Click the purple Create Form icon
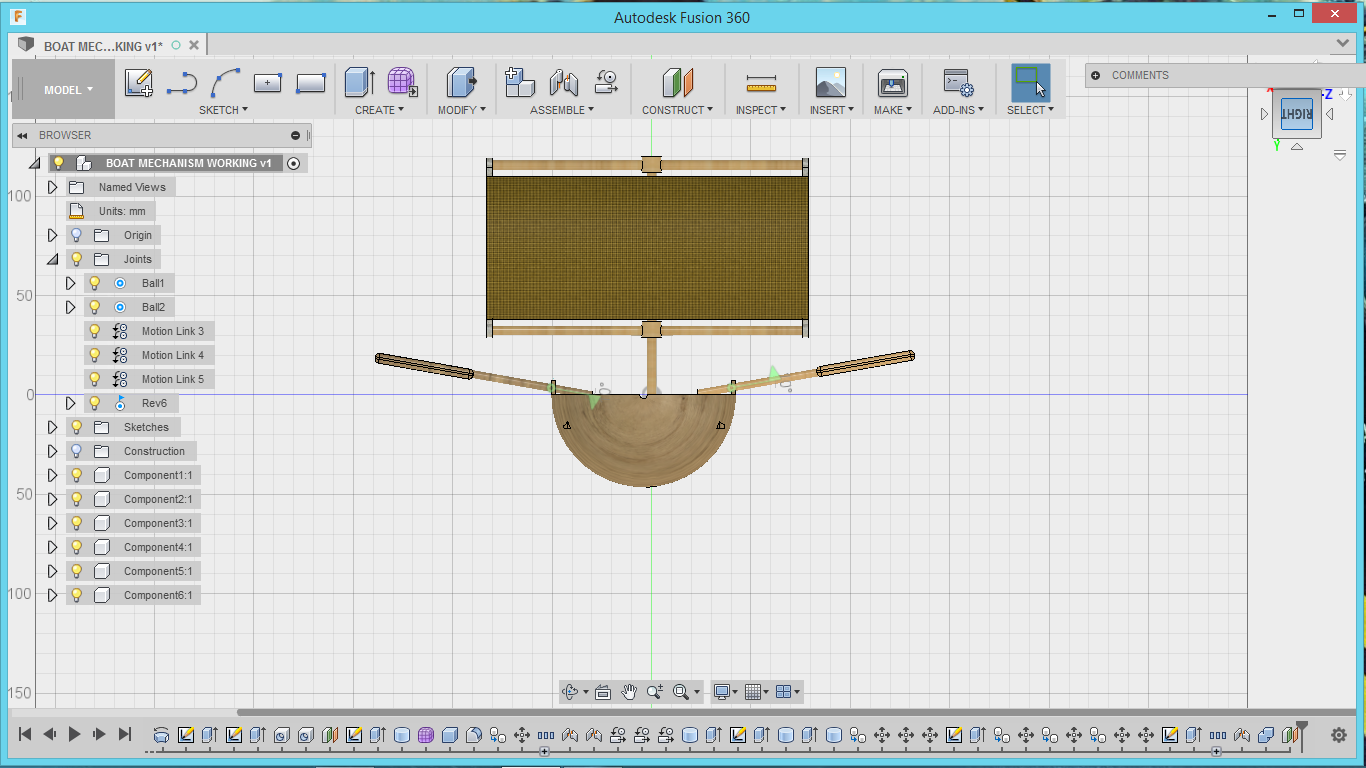The width and height of the screenshot is (1366, 768). [402, 83]
